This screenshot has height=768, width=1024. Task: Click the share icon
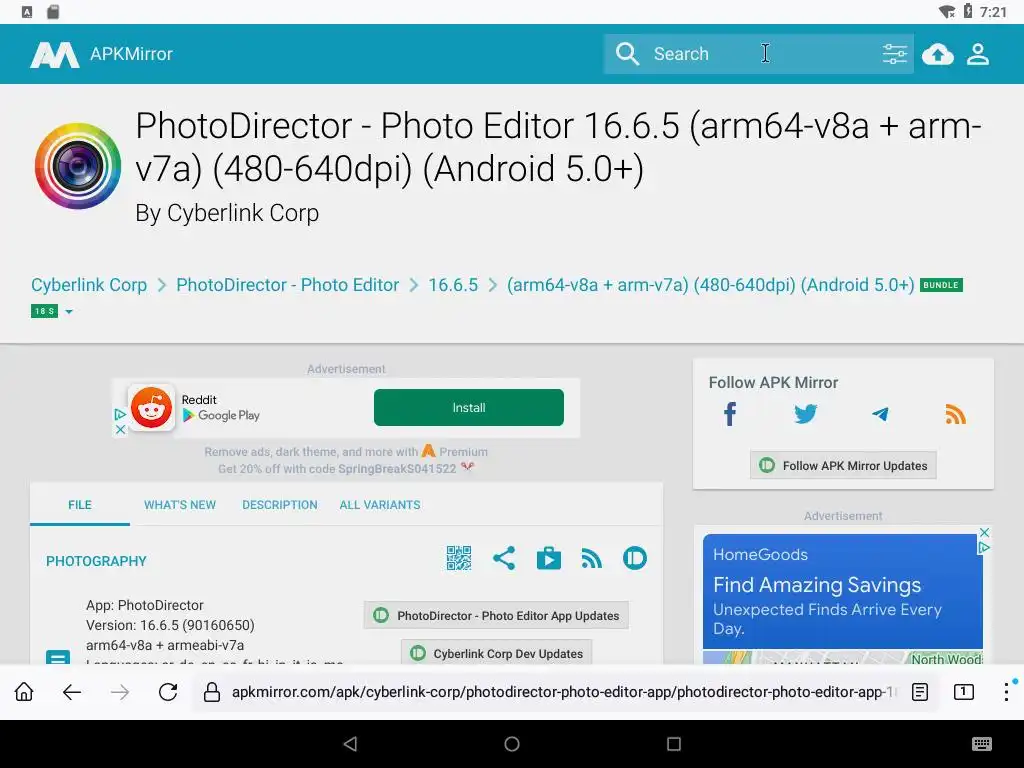coord(504,558)
